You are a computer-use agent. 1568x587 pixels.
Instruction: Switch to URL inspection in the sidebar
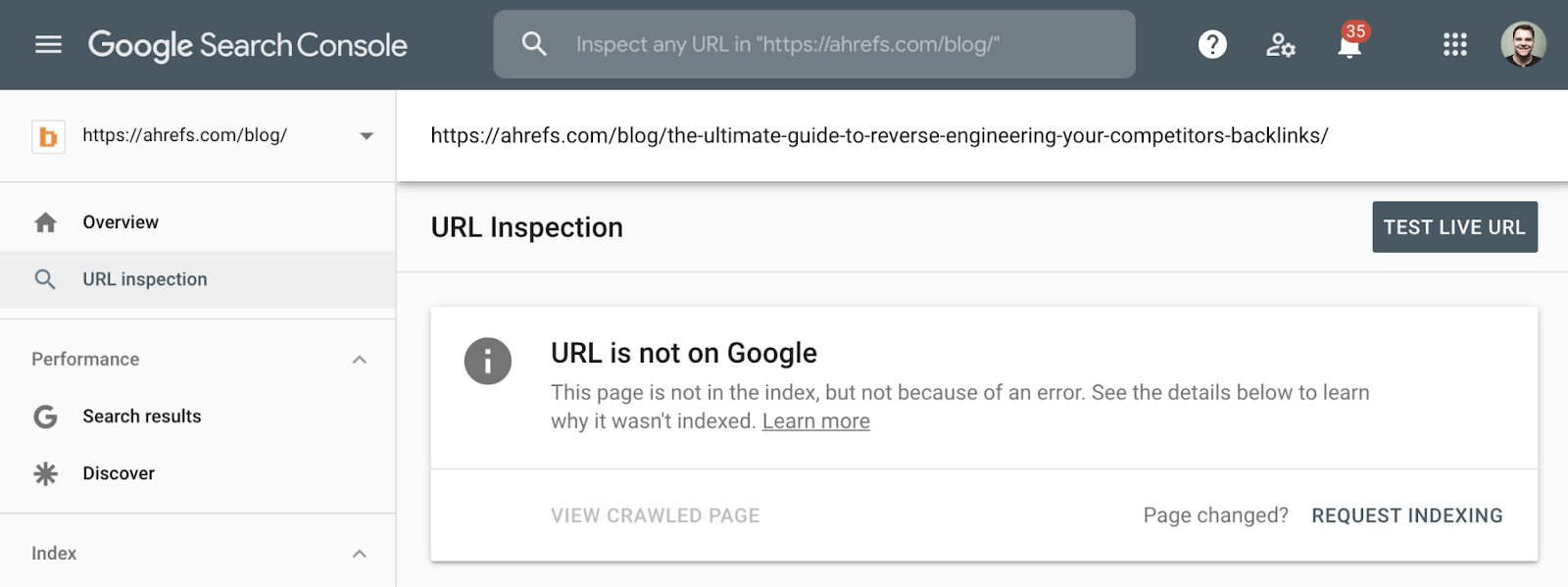[x=144, y=279]
